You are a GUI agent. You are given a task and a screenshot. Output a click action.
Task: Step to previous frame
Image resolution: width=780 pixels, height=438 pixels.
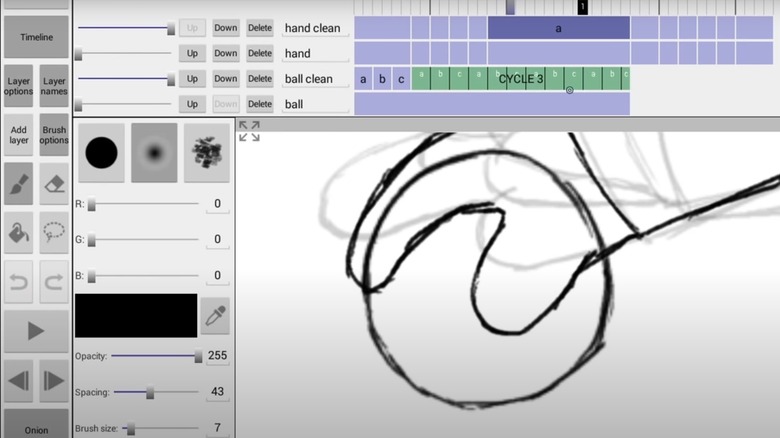tap(18, 381)
